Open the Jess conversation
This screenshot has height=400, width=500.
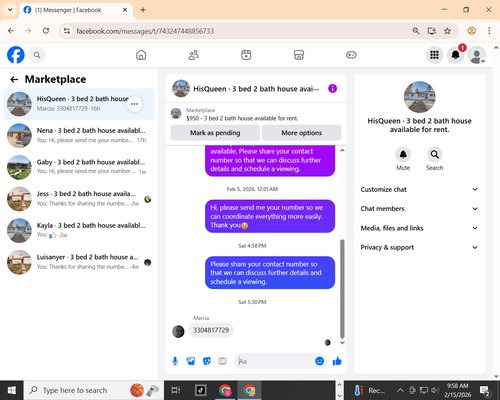(x=79, y=199)
